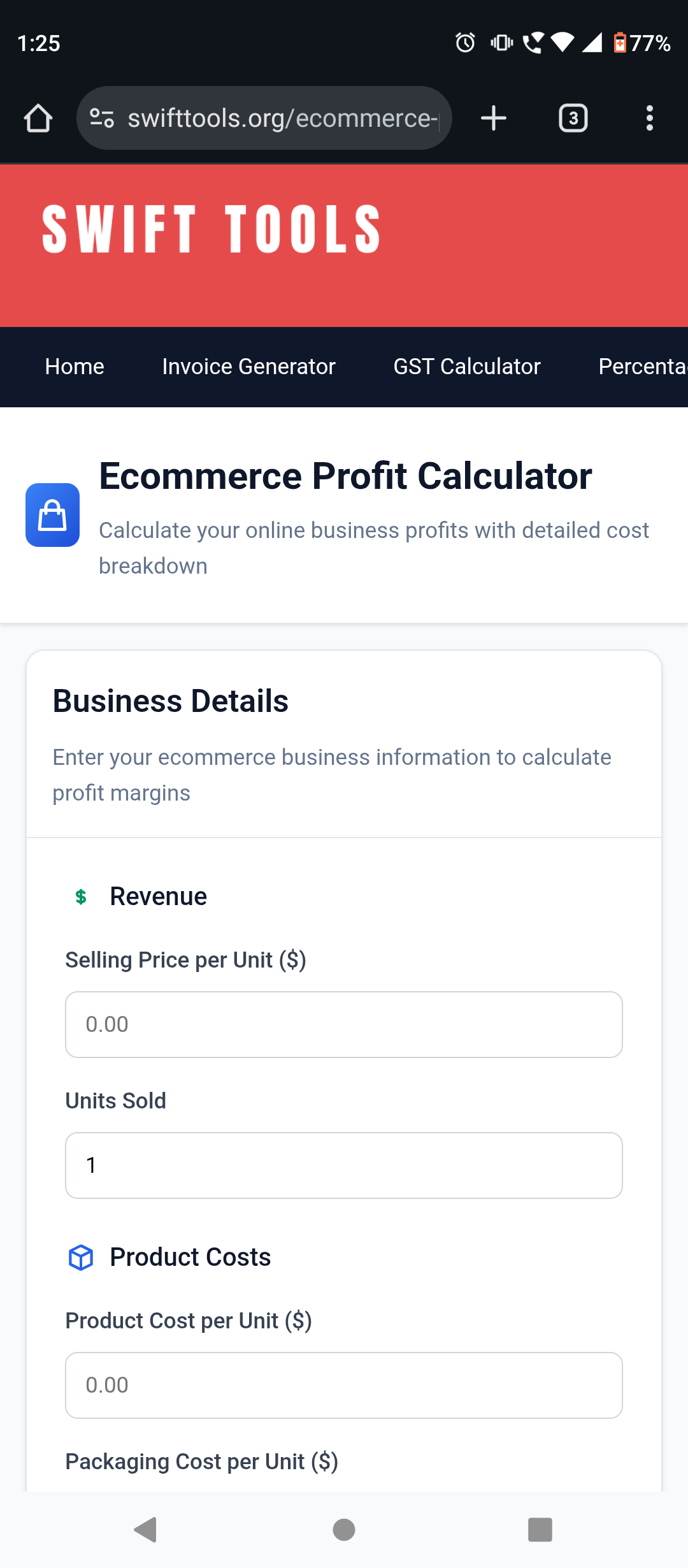Tap the green dollar Revenue icon
This screenshot has height=1568, width=688.
coord(81,897)
